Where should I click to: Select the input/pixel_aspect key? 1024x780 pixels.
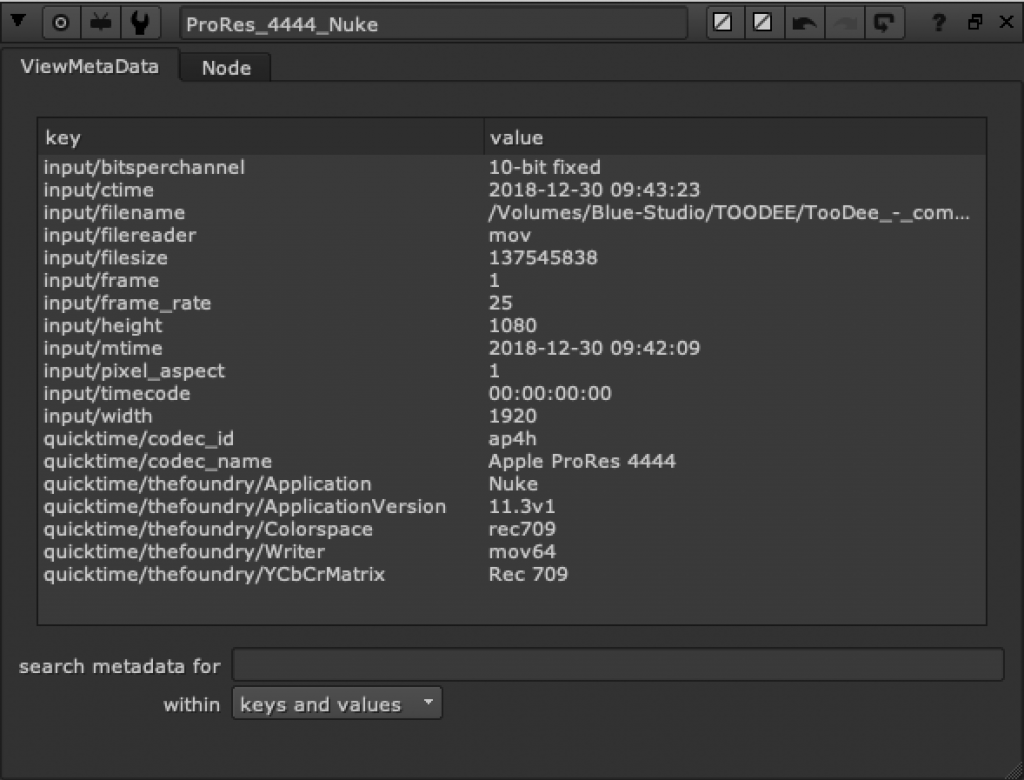(x=134, y=371)
